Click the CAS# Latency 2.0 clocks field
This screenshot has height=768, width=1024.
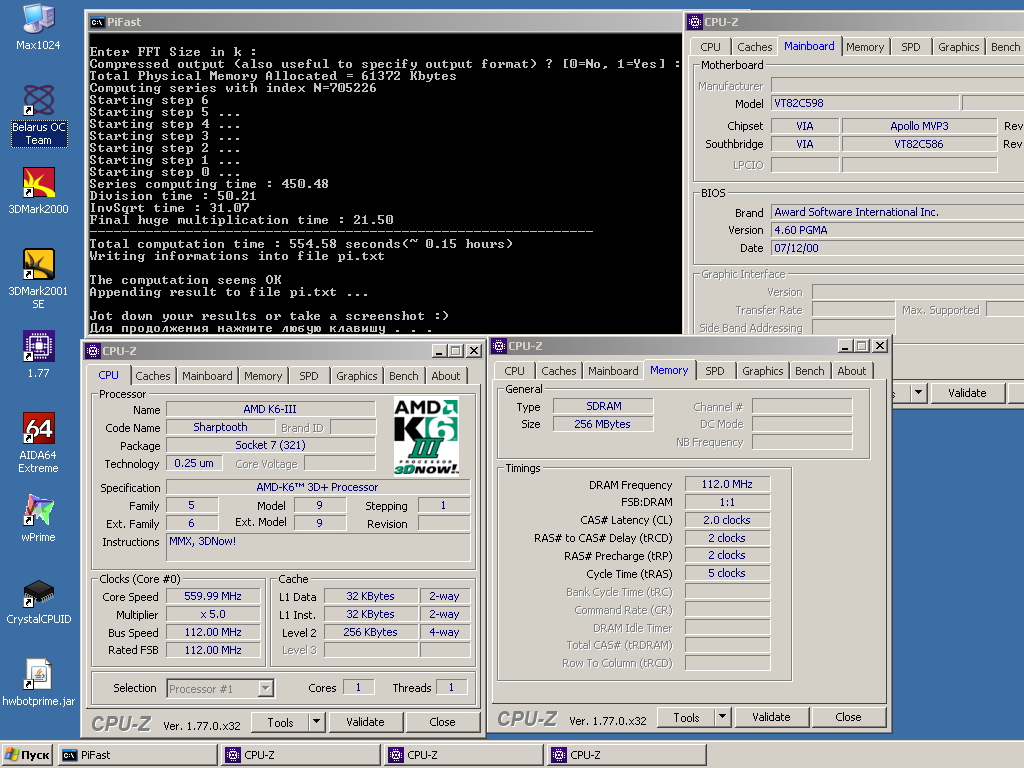tap(727, 520)
